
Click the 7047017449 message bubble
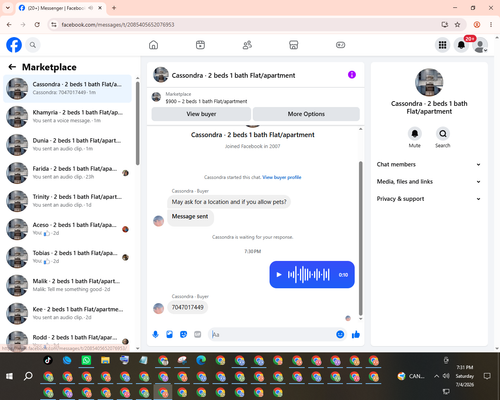point(188,307)
